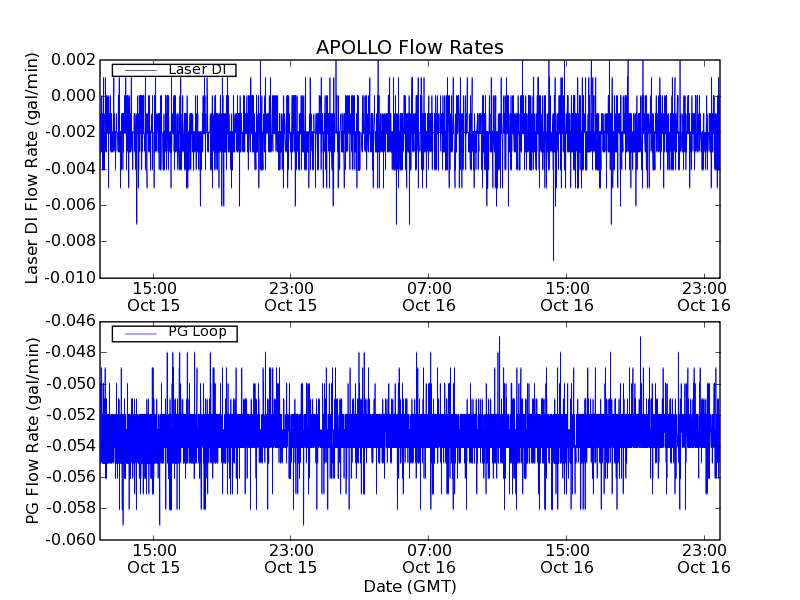Click the Laser DI Flow Rate y-axis label
This screenshot has height=600, width=800.
click(32, 168)
